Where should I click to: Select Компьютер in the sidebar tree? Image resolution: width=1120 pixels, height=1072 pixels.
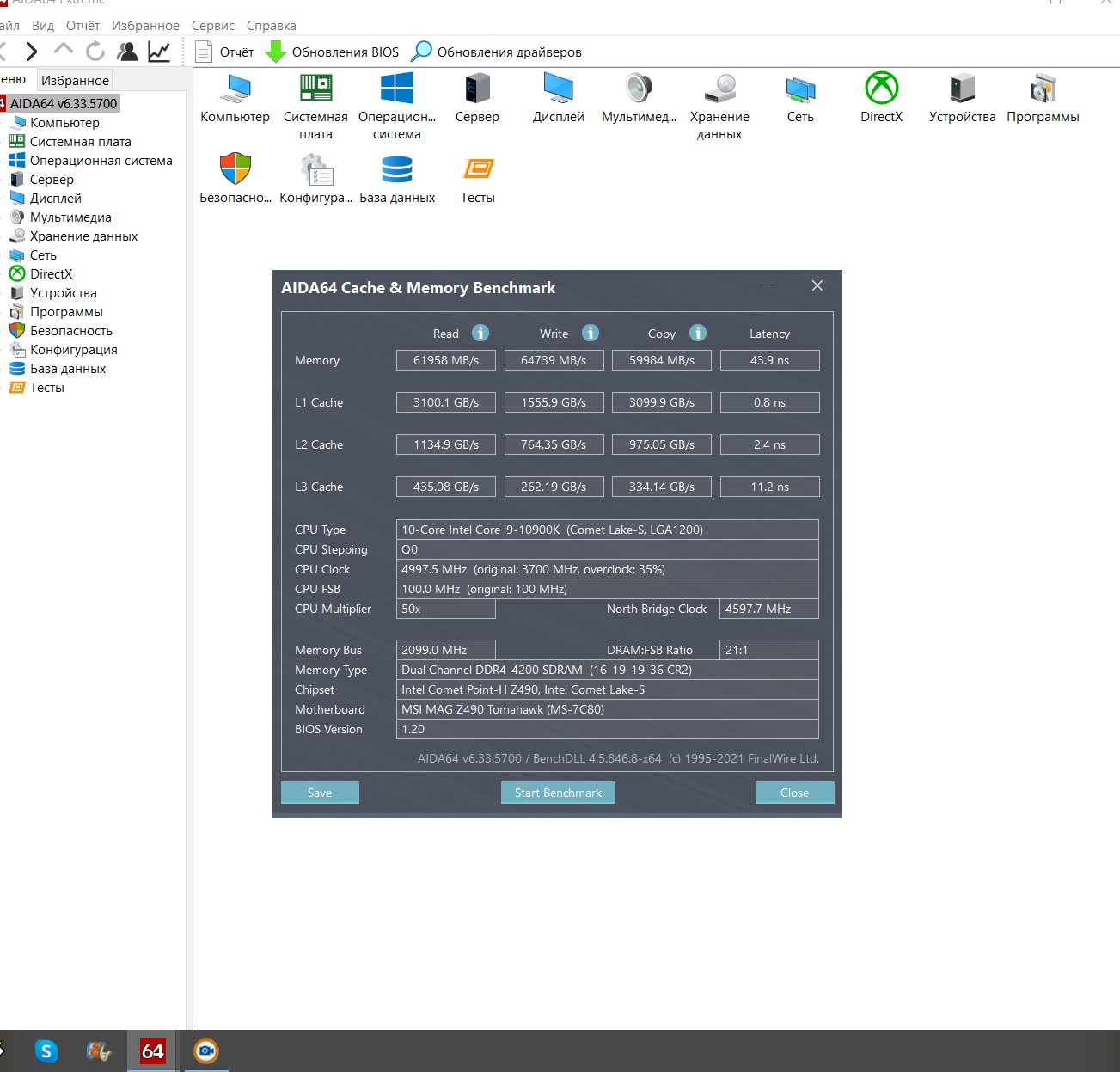64,123
